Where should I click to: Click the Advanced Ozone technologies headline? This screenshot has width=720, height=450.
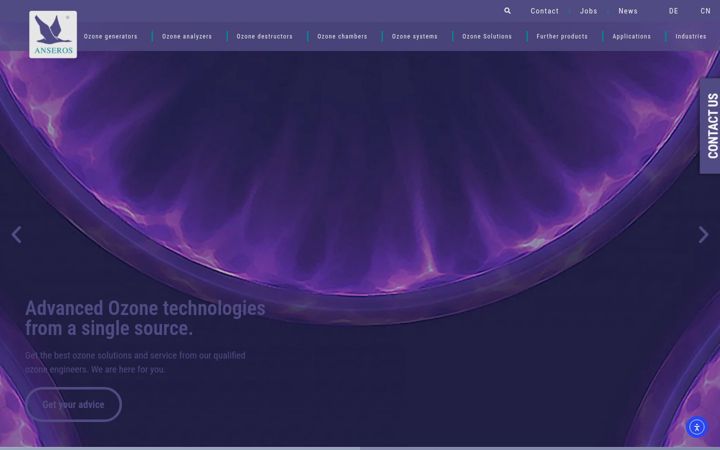(x=145, y=318)
